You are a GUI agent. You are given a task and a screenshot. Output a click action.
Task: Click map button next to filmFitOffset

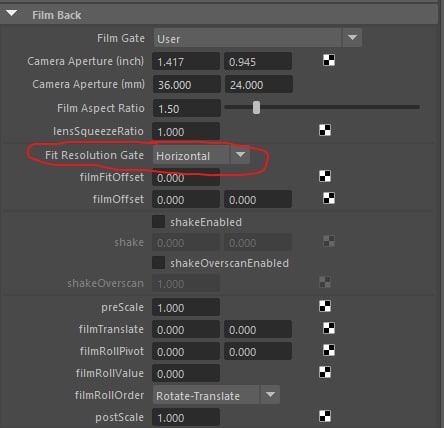325,176
